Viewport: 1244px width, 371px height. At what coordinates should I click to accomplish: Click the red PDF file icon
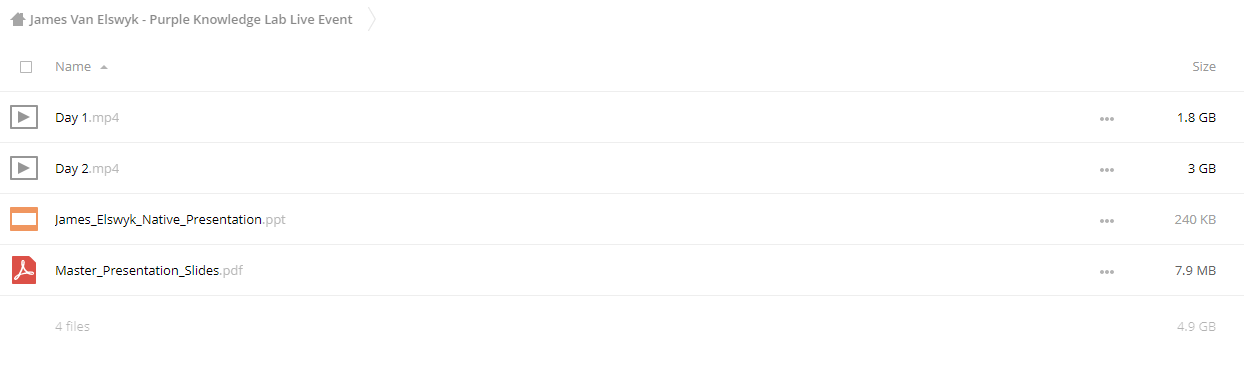click(24, 270)
